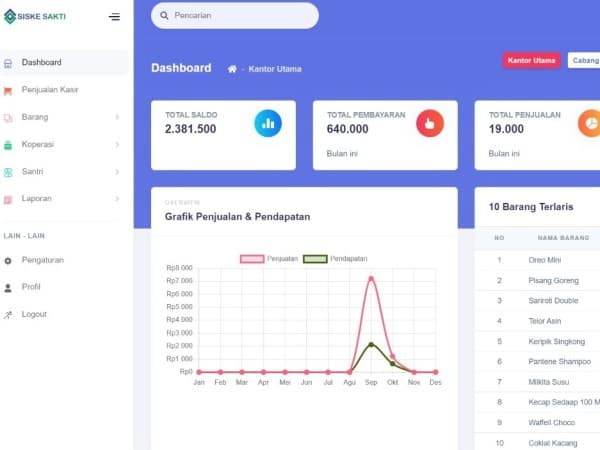Viewport: 600px width, 450px height.
Task: Click the Total Penjualan pie icon
Action: click(x=590, y=123)
